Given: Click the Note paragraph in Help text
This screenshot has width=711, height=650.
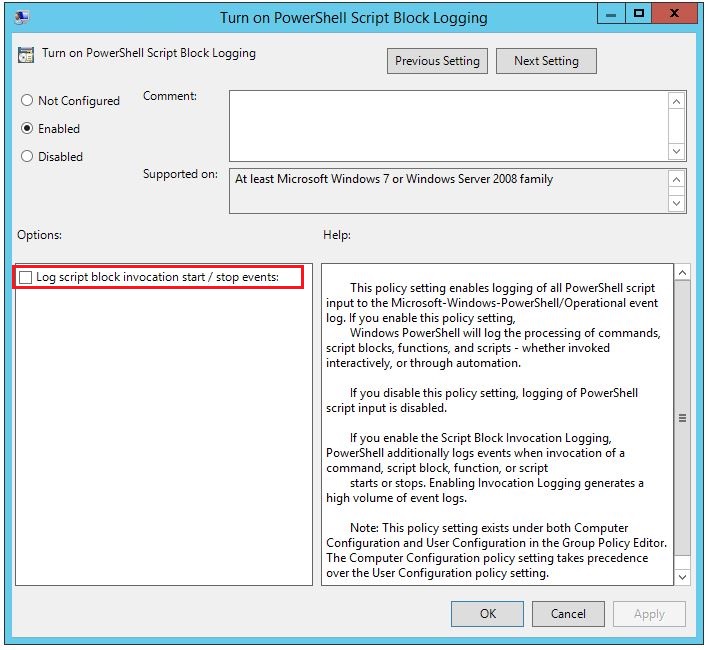Looking at the screenshot, I should point(497,550).
